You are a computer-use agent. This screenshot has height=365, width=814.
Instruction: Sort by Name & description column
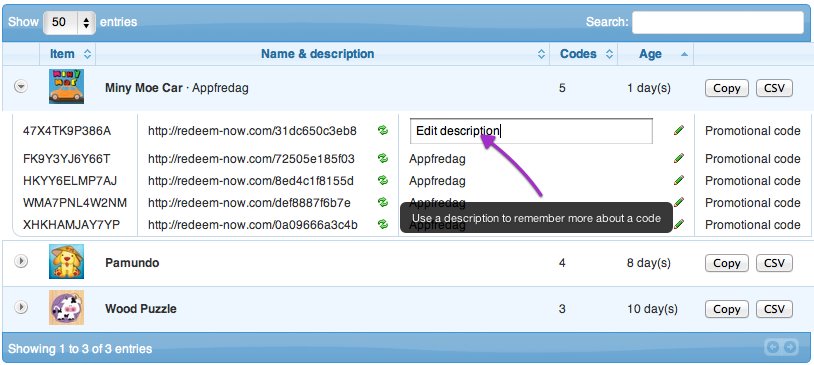click(x=322, y=54)
